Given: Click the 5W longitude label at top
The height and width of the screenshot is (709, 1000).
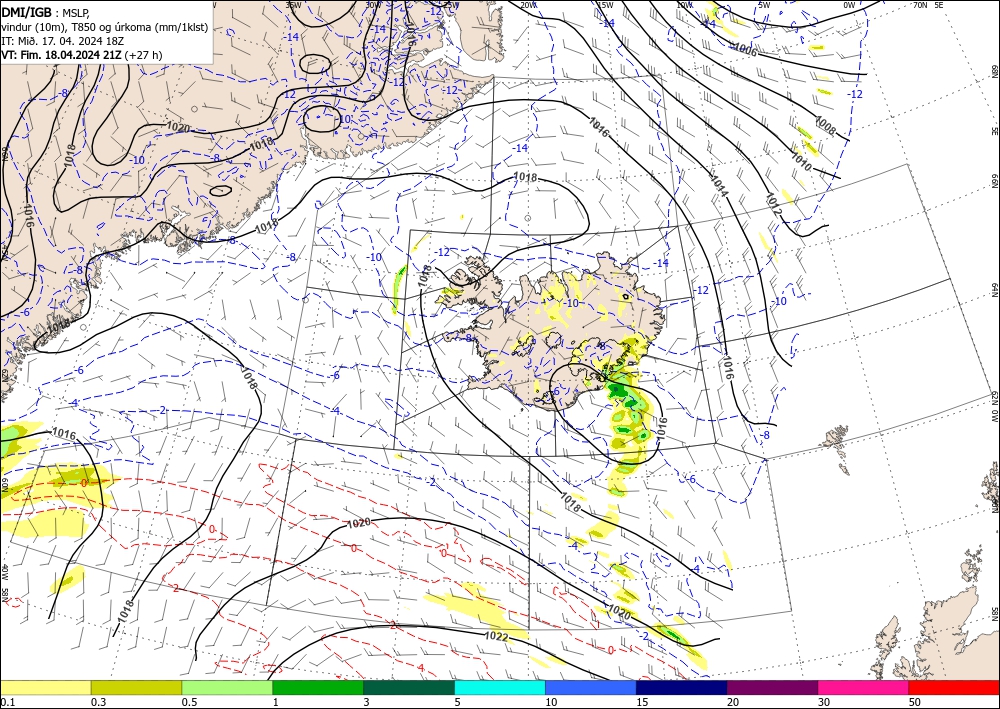Looking at the screenshot, I should pos(765,5).
